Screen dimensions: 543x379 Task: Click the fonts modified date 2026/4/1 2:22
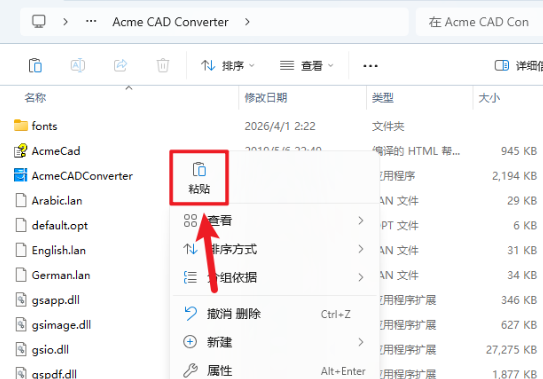[280, 126]
